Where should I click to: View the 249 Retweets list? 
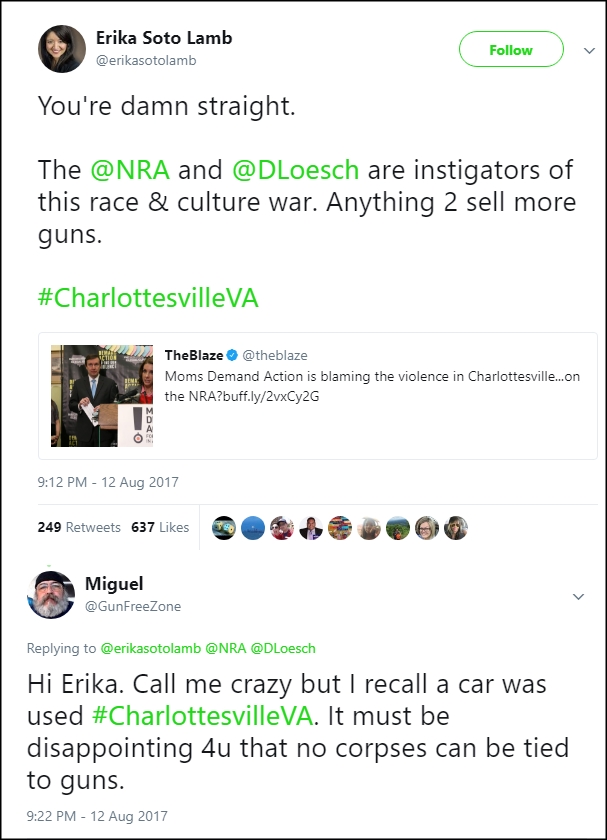(x=79, y=527)
